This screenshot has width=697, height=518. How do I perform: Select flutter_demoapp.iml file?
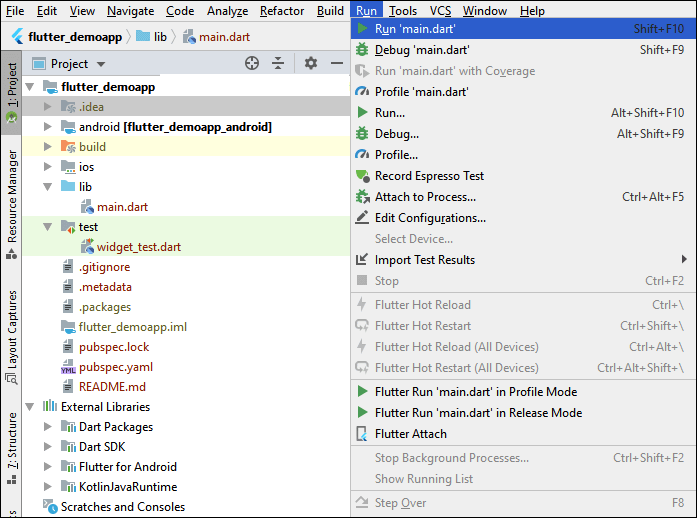tap(132, 327)
